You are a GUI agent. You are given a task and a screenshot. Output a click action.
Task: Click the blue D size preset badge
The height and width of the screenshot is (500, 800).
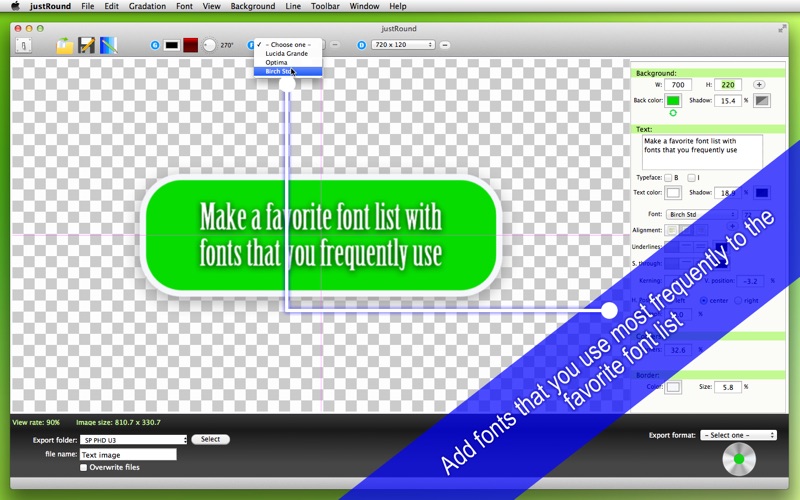[362, 45]
